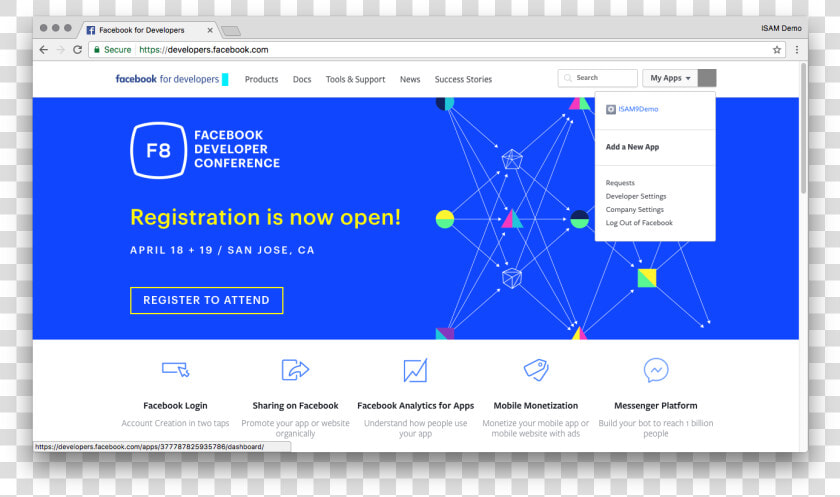The width and height of the screenshot is (840, 497).
Task: Click the Facebook Login cursor icon
Action: click(175, 369)
